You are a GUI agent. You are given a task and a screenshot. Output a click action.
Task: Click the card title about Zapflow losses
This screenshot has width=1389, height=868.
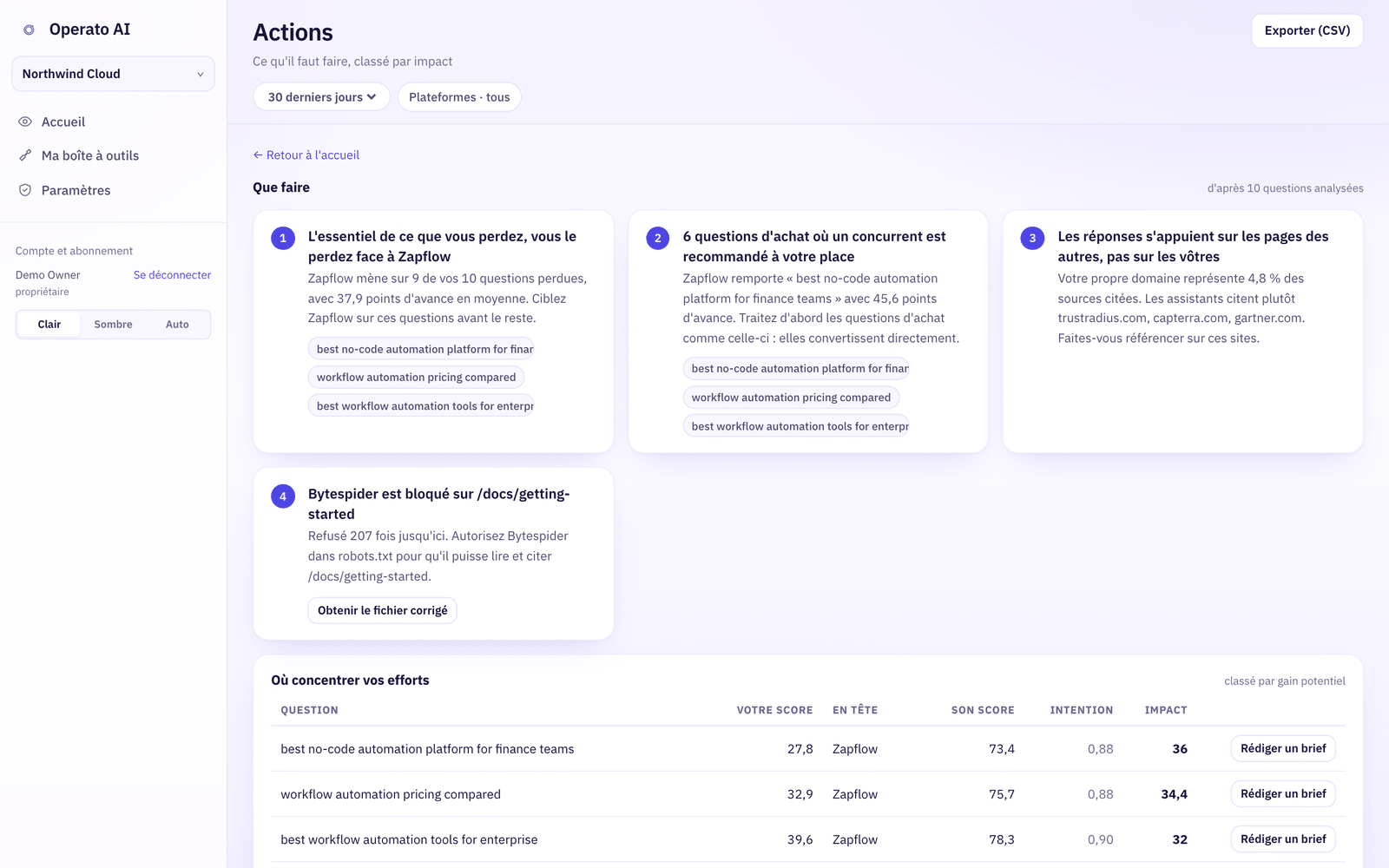(442, 247)
